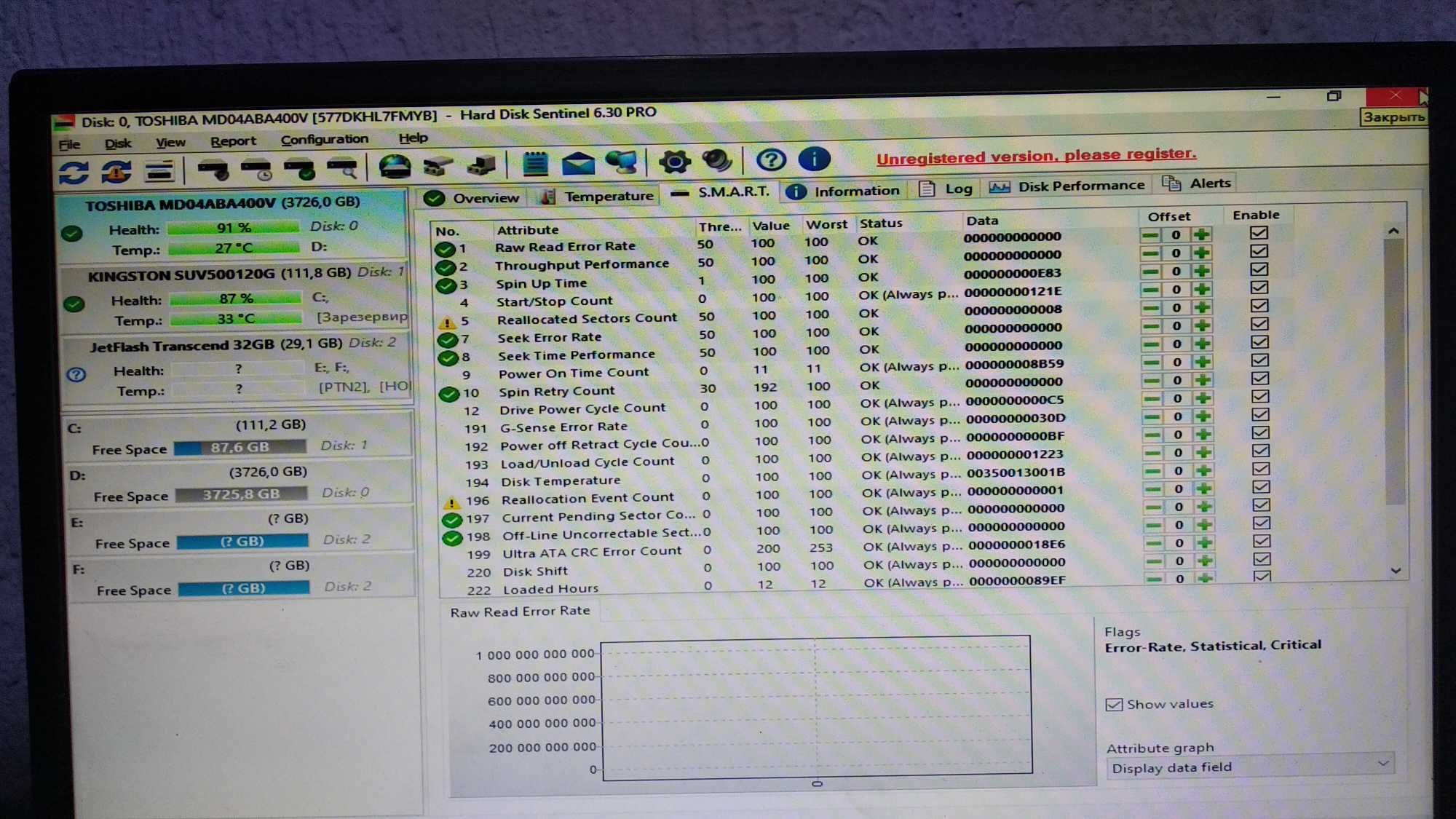
Task: Open the Help menu
Action: pyautogui.click(x=413, y=138)
